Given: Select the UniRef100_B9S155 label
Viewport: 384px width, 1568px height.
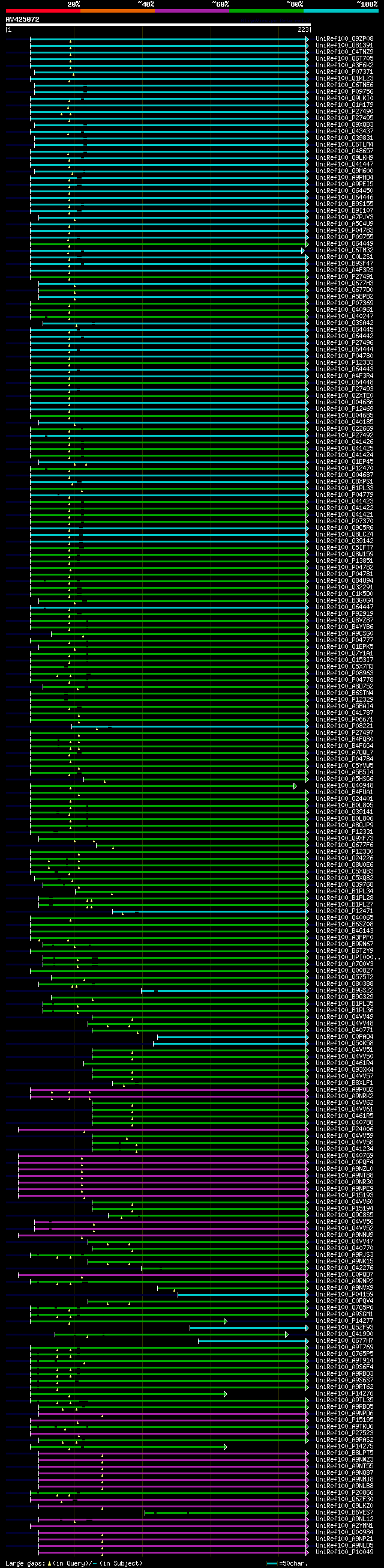Looking at the screenshot, I should point(344,204).
